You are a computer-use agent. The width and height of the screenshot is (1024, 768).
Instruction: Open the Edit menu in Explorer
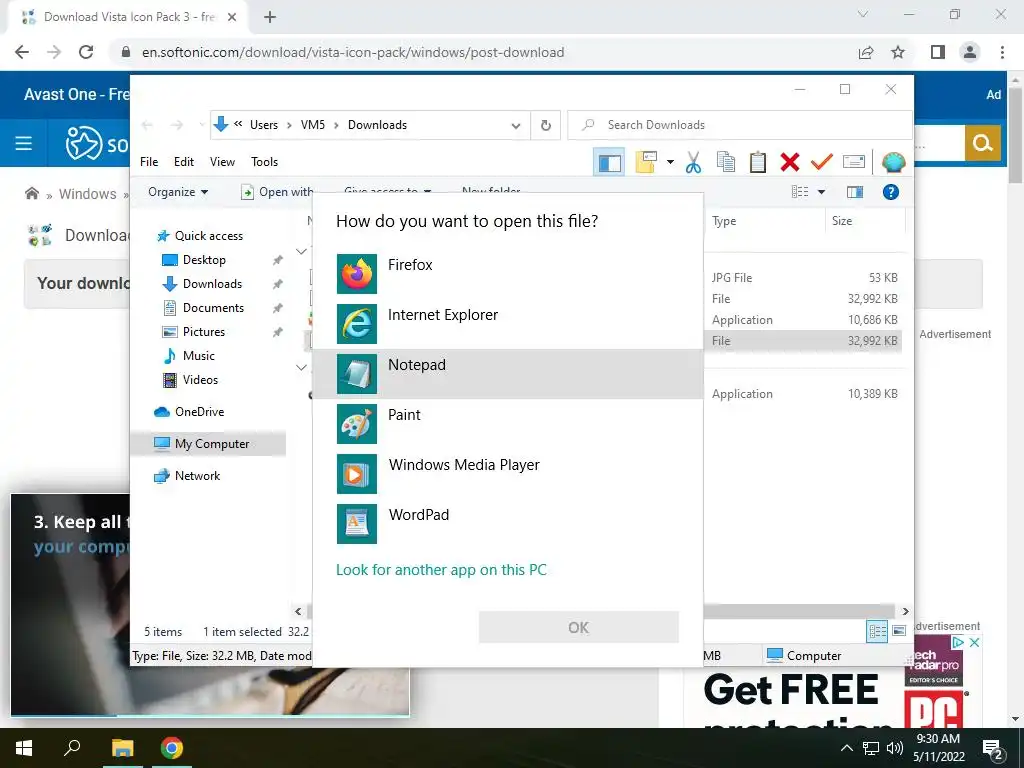tap(184, 162)
